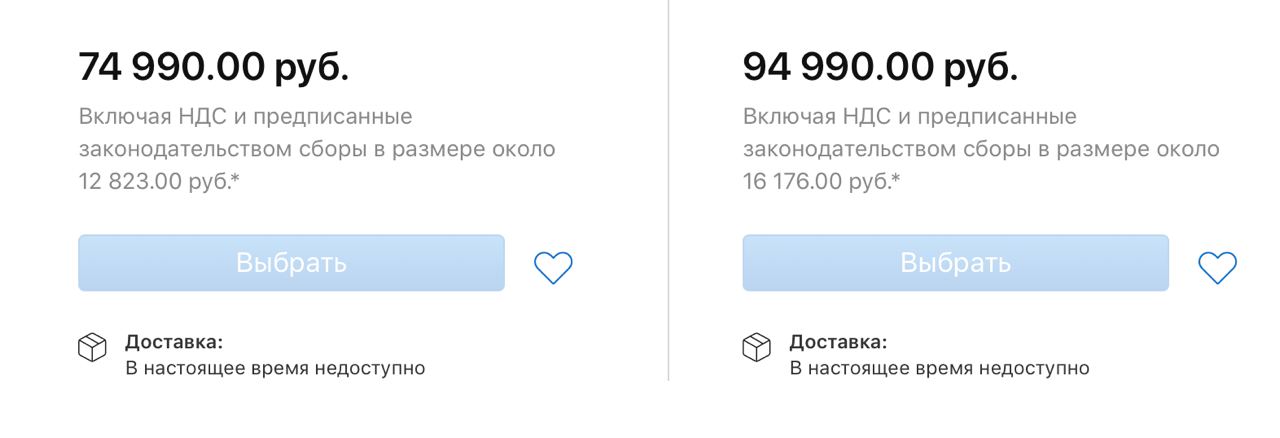Click the delivery box icon under 74 990.00 руб.
Screen dimensions: 1280x438
[x=92, y=347]
